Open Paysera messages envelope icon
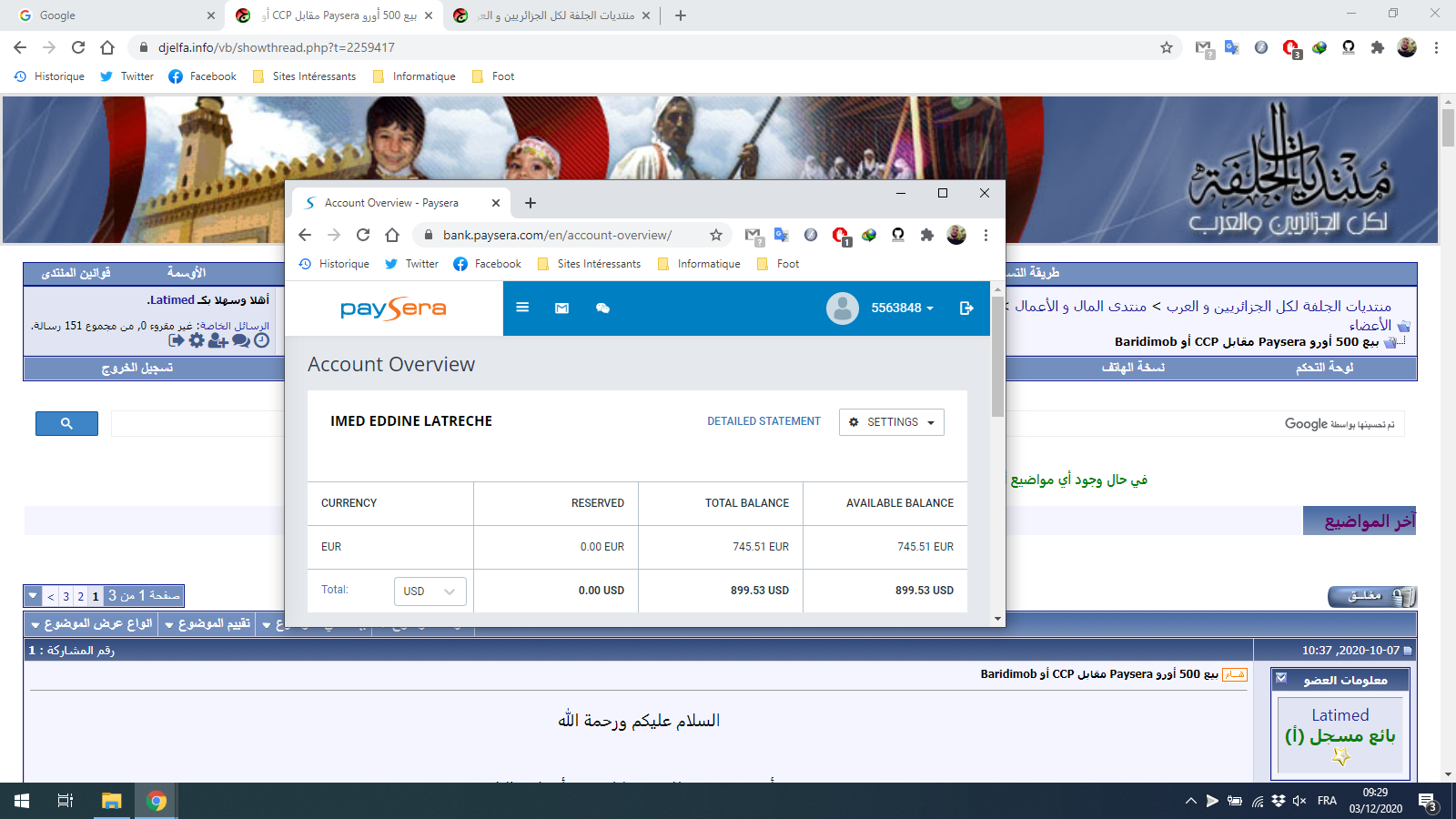Image resolution: width=1456 pixels, height=819 pixels. click(562, 308)
